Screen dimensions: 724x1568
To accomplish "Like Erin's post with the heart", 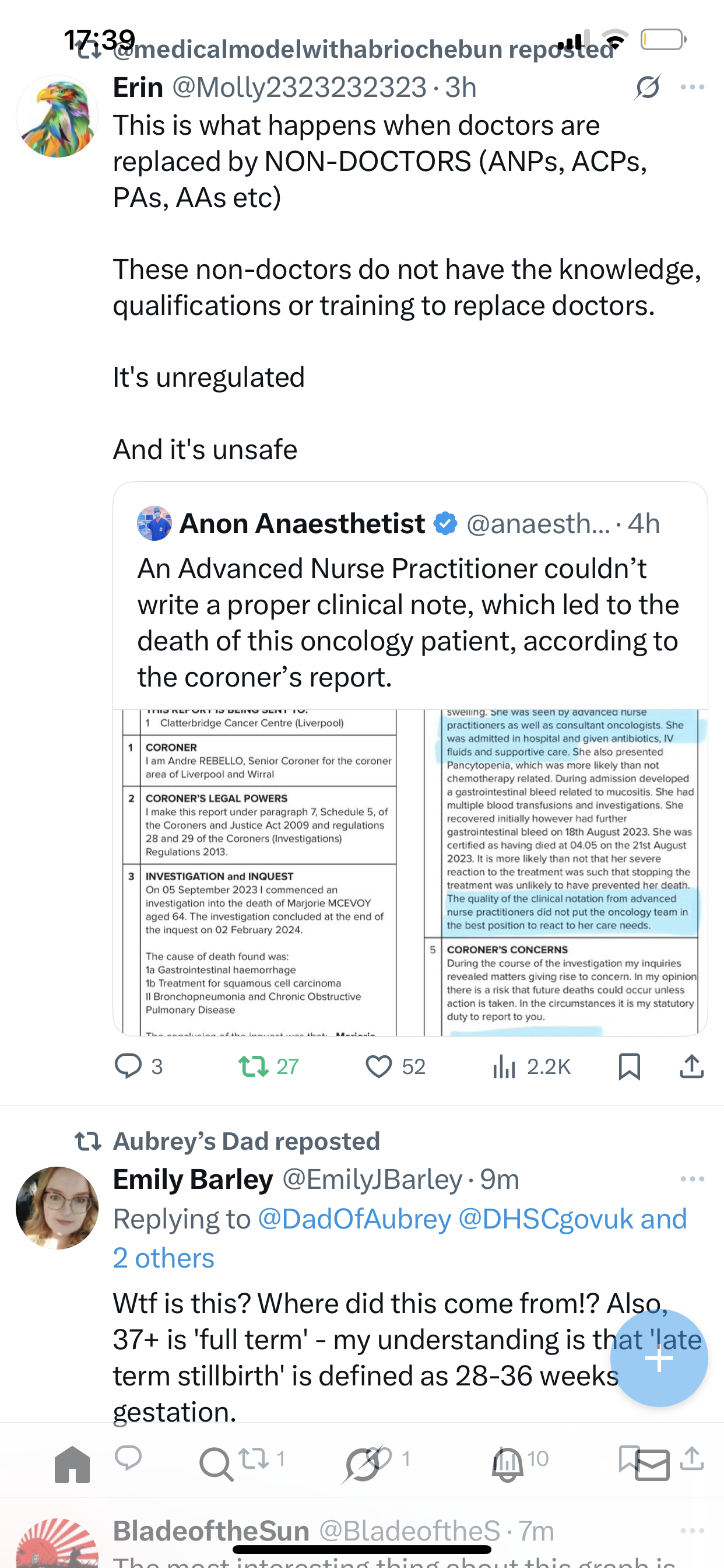I will pyautogui.click(x=378, y=1066).
